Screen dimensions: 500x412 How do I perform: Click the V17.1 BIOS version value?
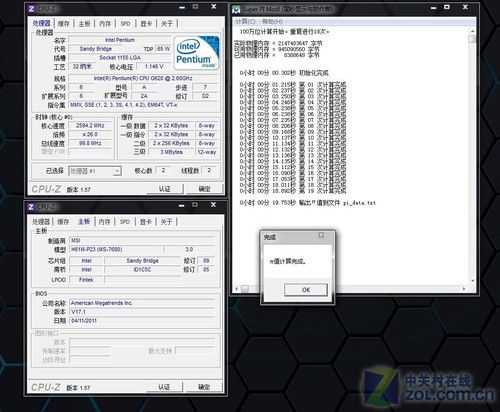point(142,312)
